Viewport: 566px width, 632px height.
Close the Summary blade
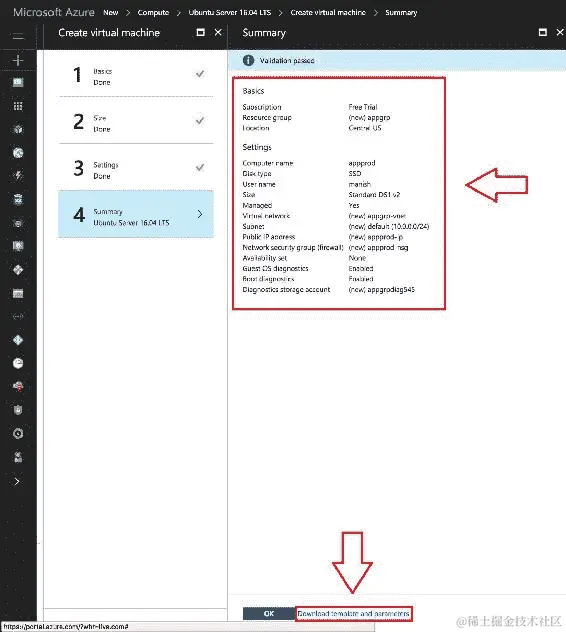(x=560, y=32)
